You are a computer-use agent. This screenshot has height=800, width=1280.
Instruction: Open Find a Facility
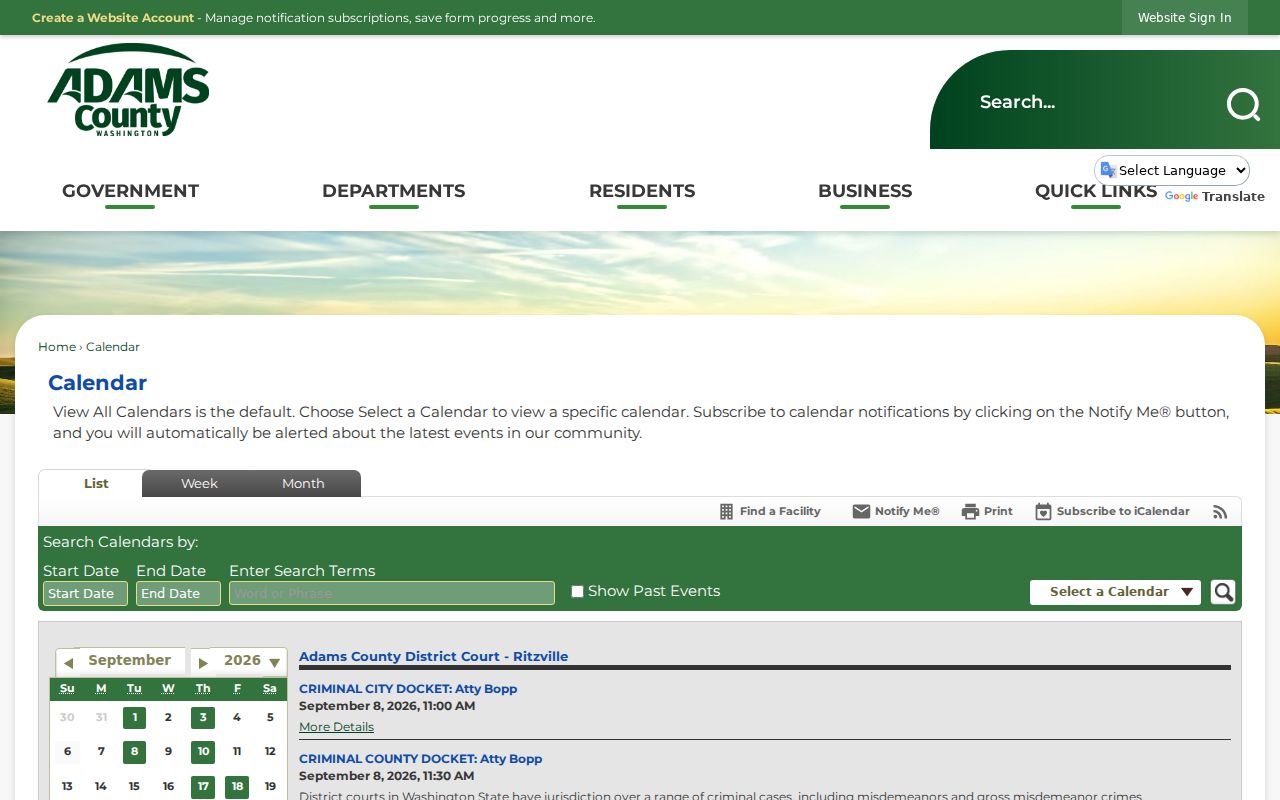pos(770,511)
